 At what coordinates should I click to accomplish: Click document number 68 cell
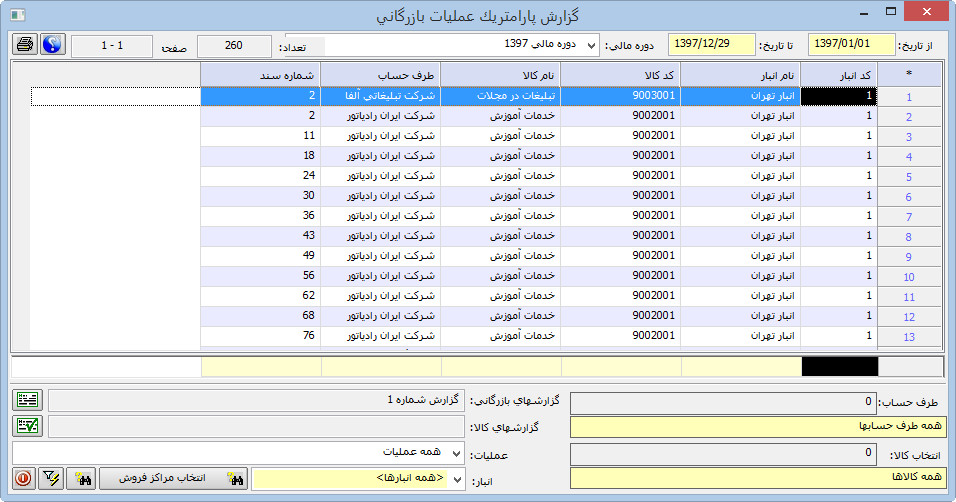pyautogui.click(x=260, y=315)
